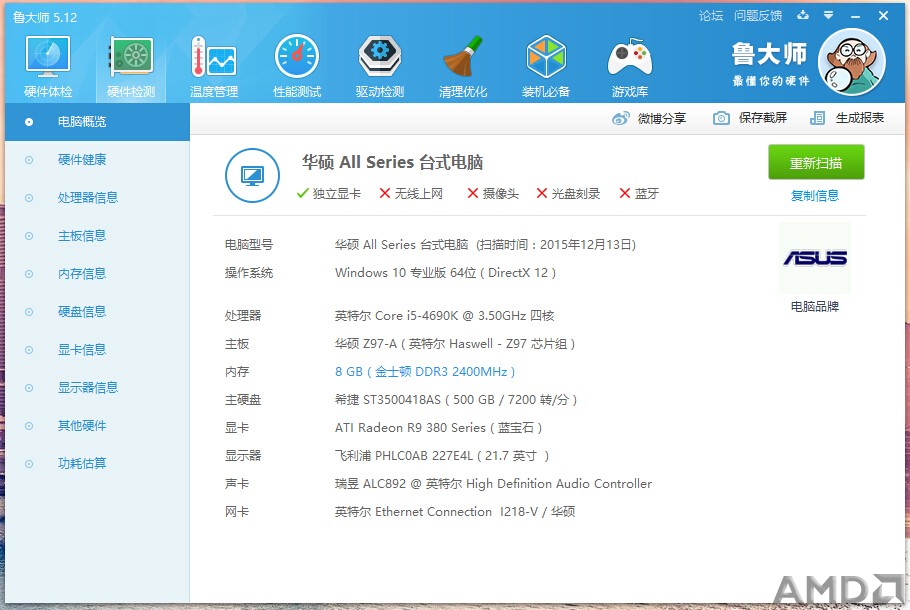The width and height of the screenshot is (910, 610).
Task: Click the desktop computer icon in circle
Action: 252,175
